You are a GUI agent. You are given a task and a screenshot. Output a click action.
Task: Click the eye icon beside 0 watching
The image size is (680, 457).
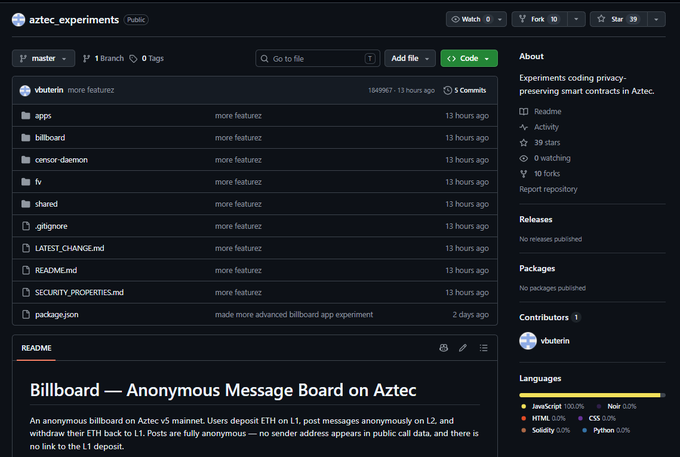(523, 158)
